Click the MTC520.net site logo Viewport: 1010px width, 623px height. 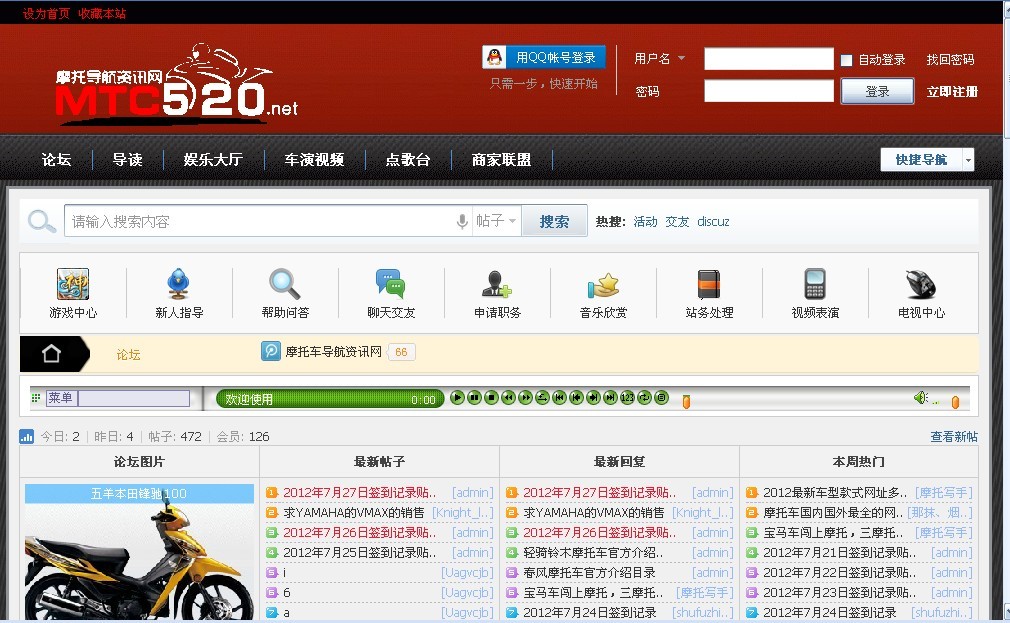176,82
